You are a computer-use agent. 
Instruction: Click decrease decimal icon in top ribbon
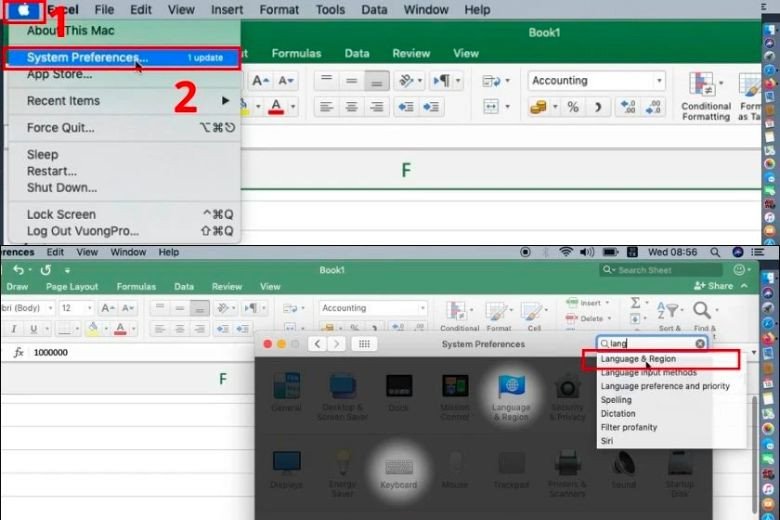tap(653, 107)
